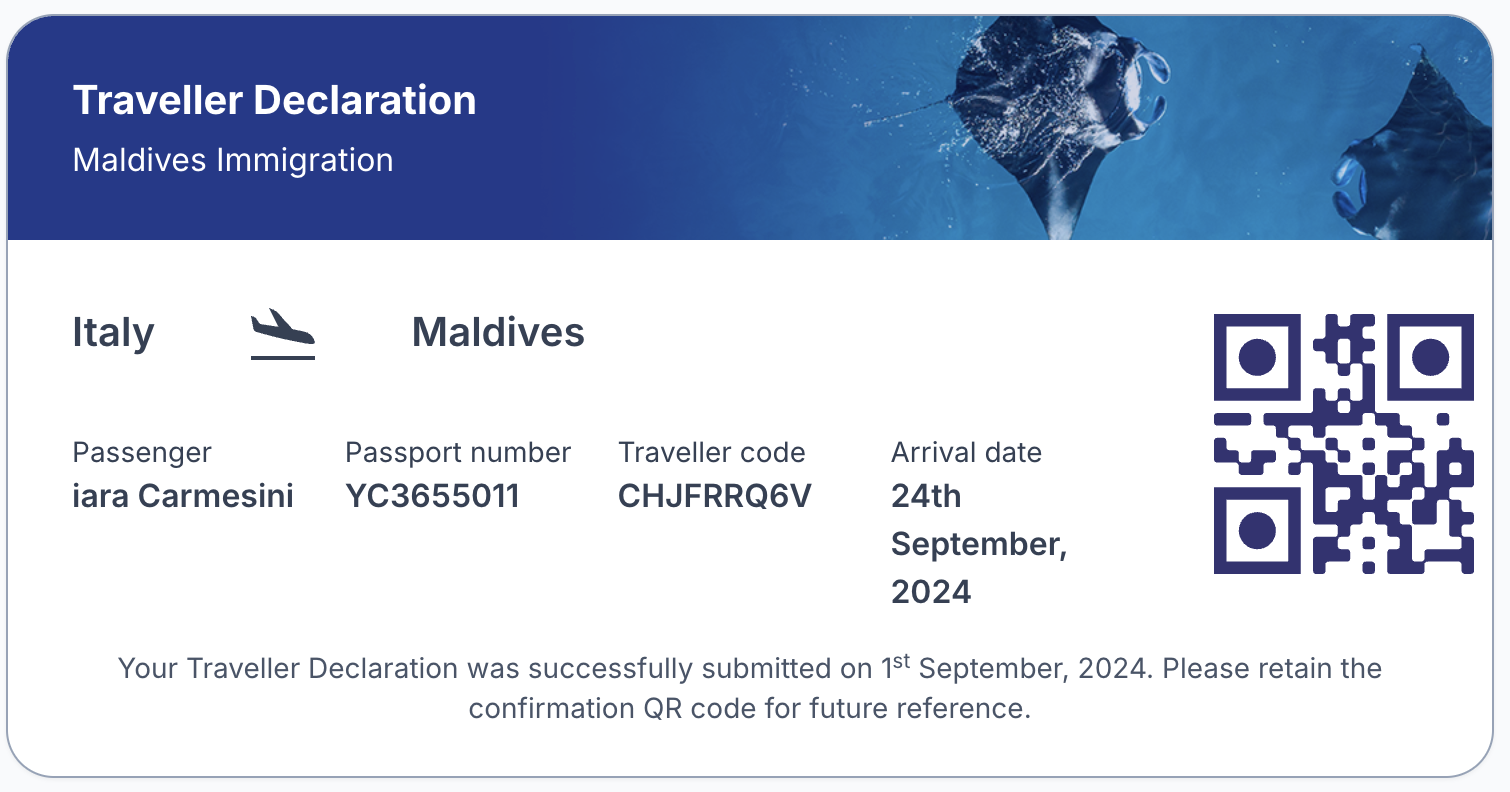
Task: Select passport number YC3655011
Action: pyautogui.click(x=432, y=496)
